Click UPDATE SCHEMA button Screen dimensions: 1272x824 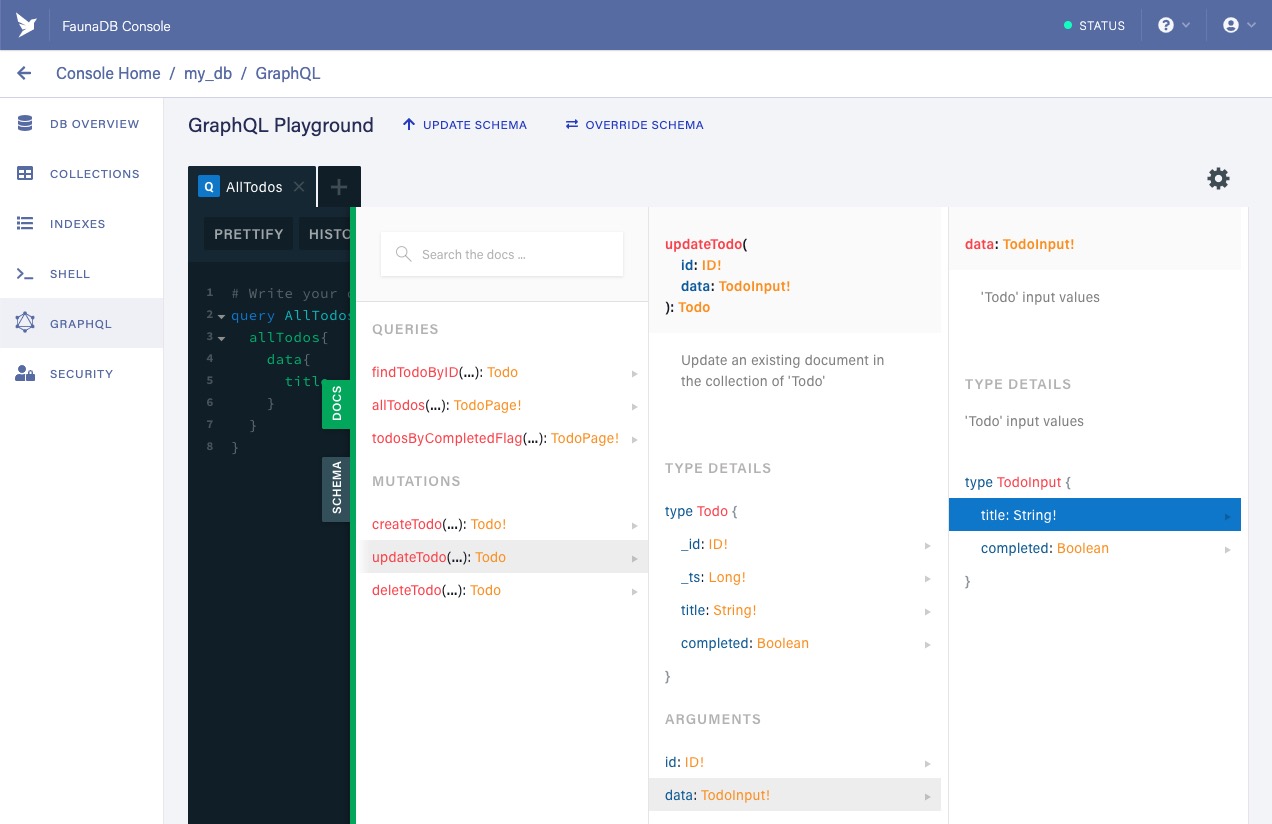[464, 125]
